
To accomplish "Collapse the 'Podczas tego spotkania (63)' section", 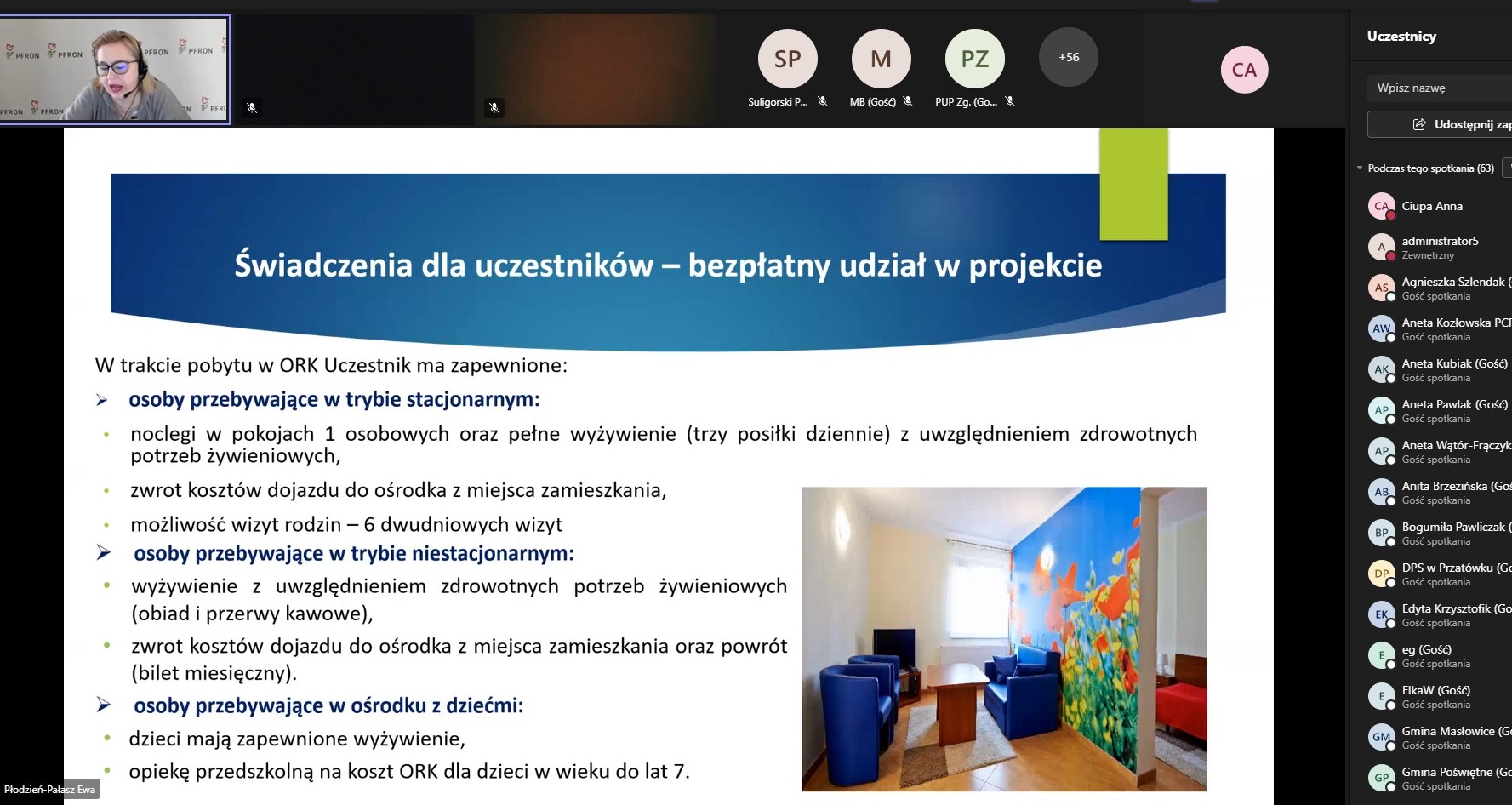I will 1360,168.
